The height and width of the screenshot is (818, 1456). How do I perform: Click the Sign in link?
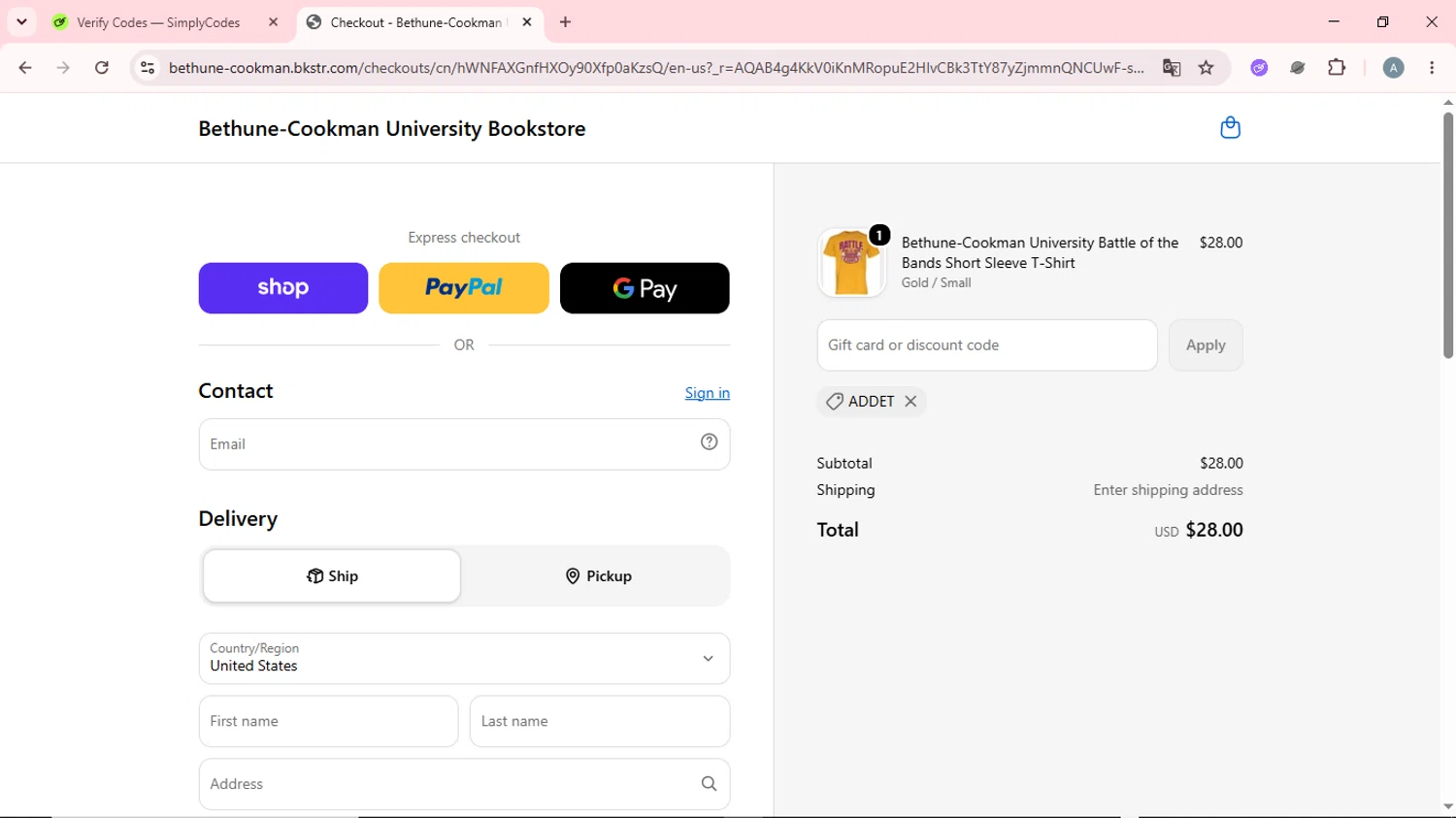(x=707, y=393)
